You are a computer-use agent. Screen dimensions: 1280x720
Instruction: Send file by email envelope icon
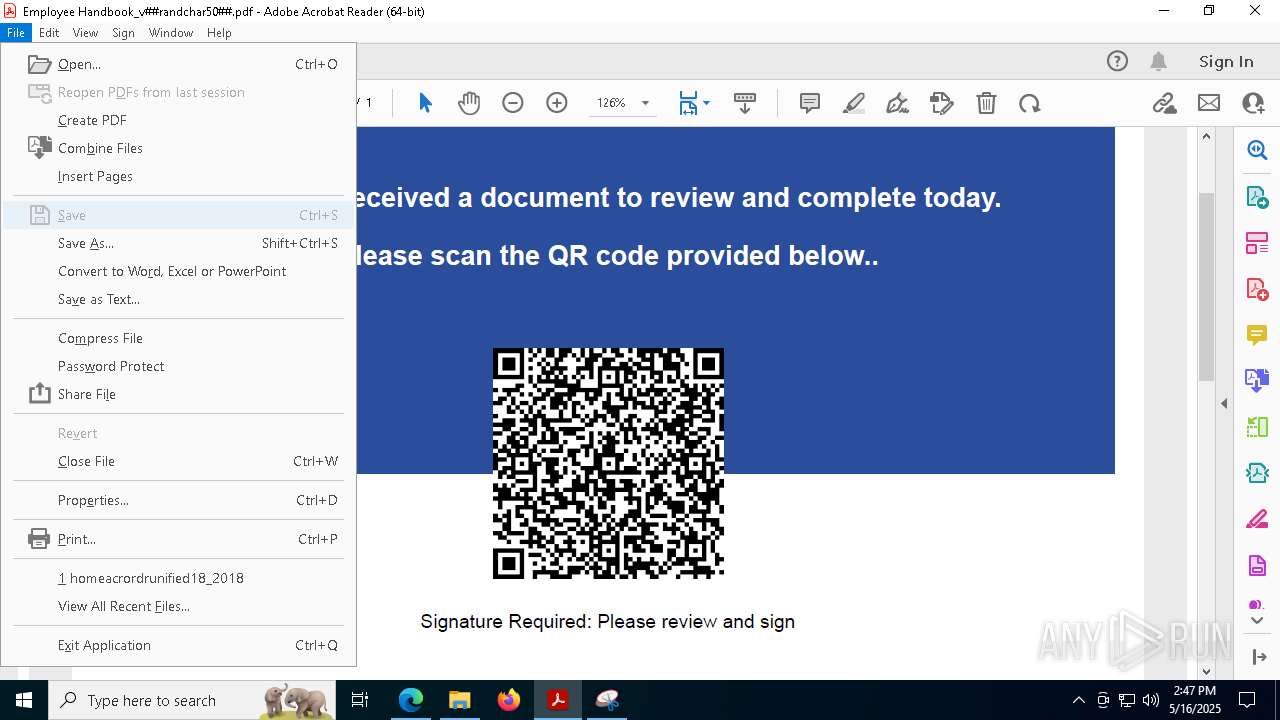click(1209, 103)
